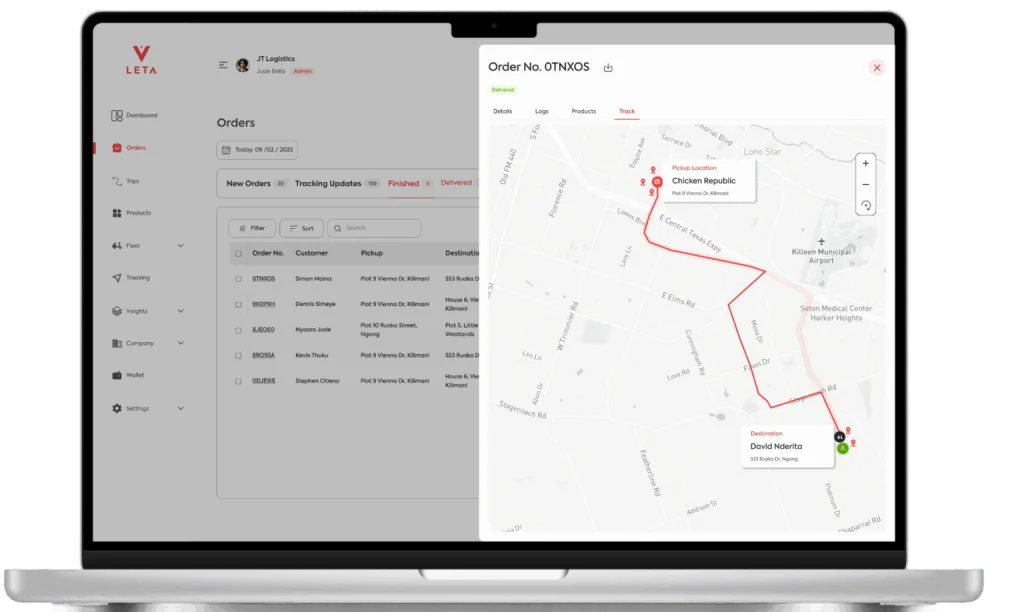Click the Filter button
Viewport: 1024px width, 612px height.
pyautogui.click(x=252, y=228)
